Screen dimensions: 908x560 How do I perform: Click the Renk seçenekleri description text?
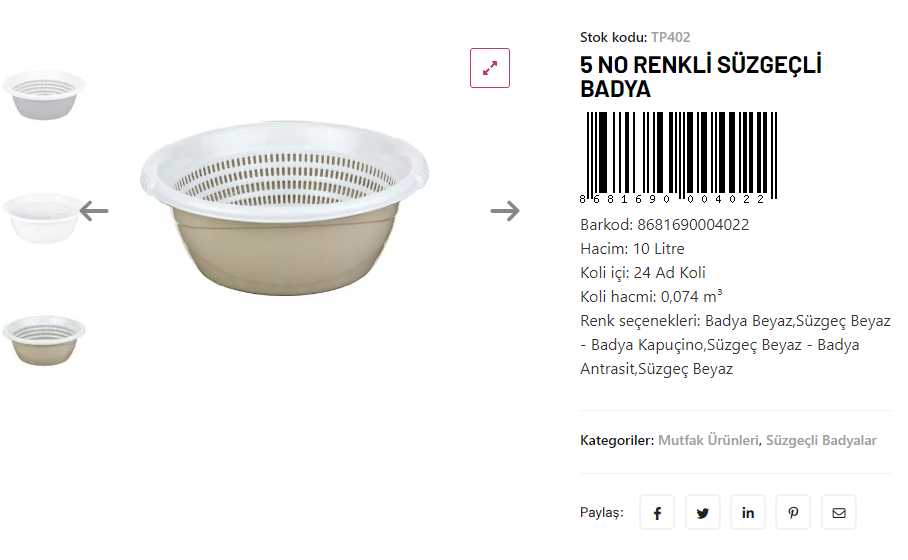pos(735,345)
